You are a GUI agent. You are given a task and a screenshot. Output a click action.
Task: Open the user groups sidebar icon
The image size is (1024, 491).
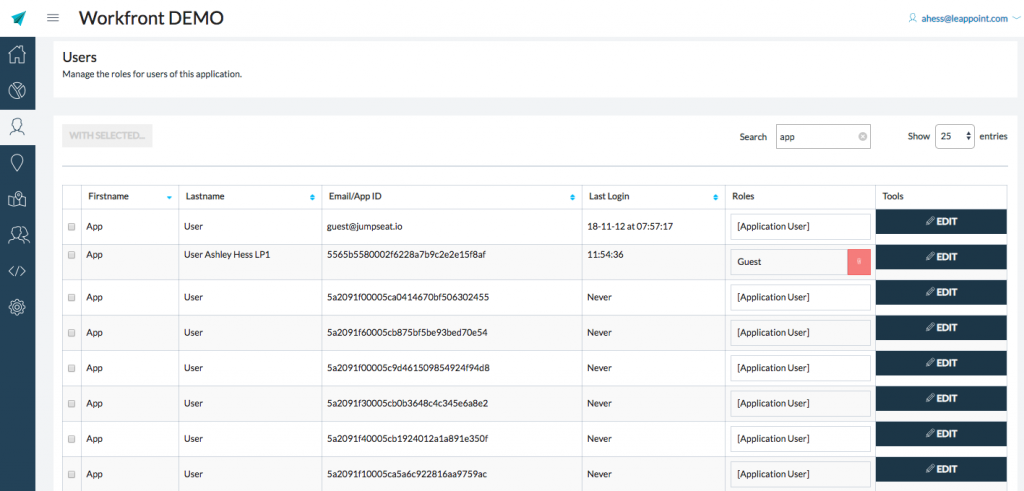(17, 234)
